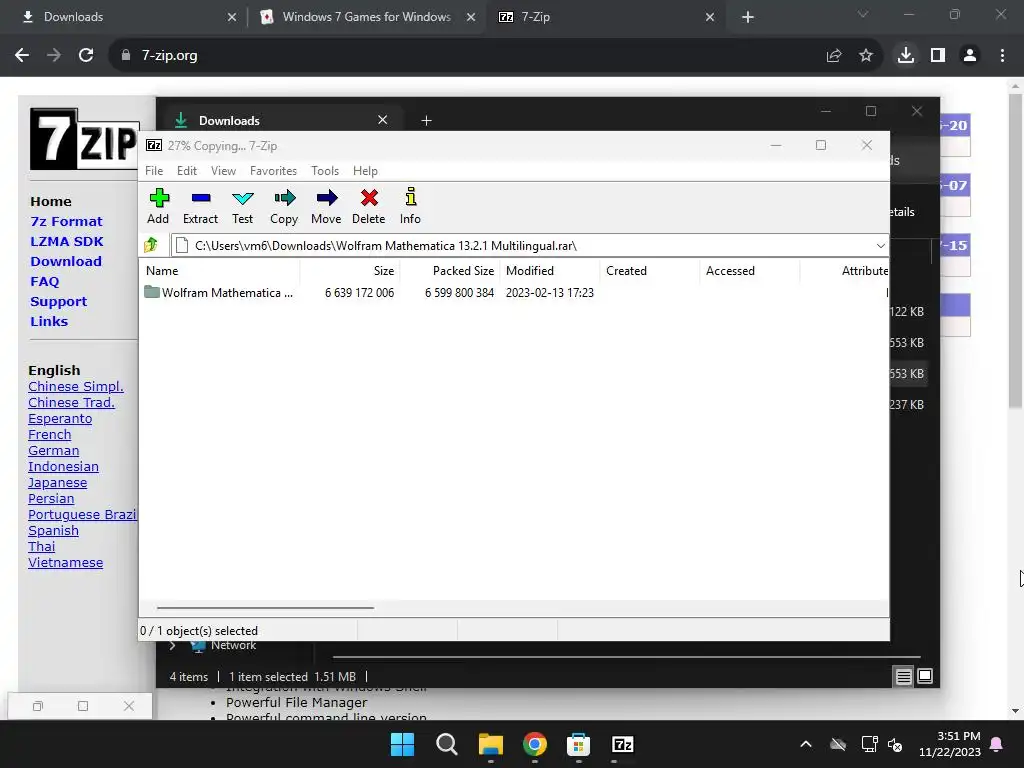Close the 7-Zip browser tab

(x=710, y=18)
